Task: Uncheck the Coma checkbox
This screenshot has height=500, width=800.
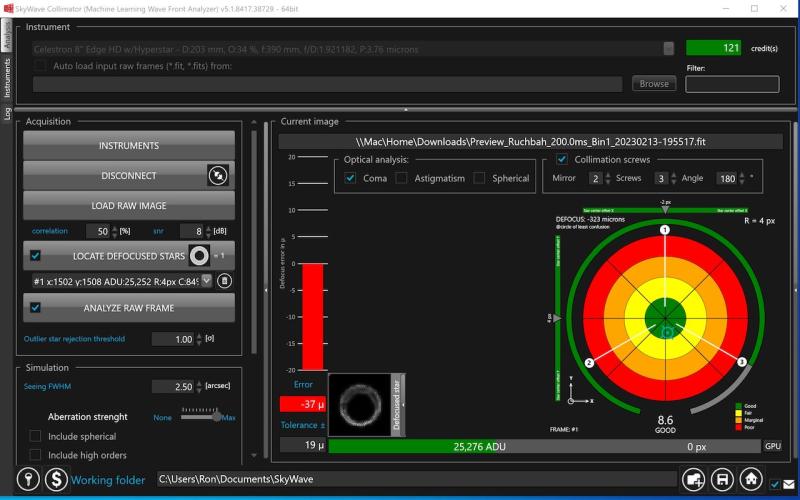Action: click(x=350, y=178)
